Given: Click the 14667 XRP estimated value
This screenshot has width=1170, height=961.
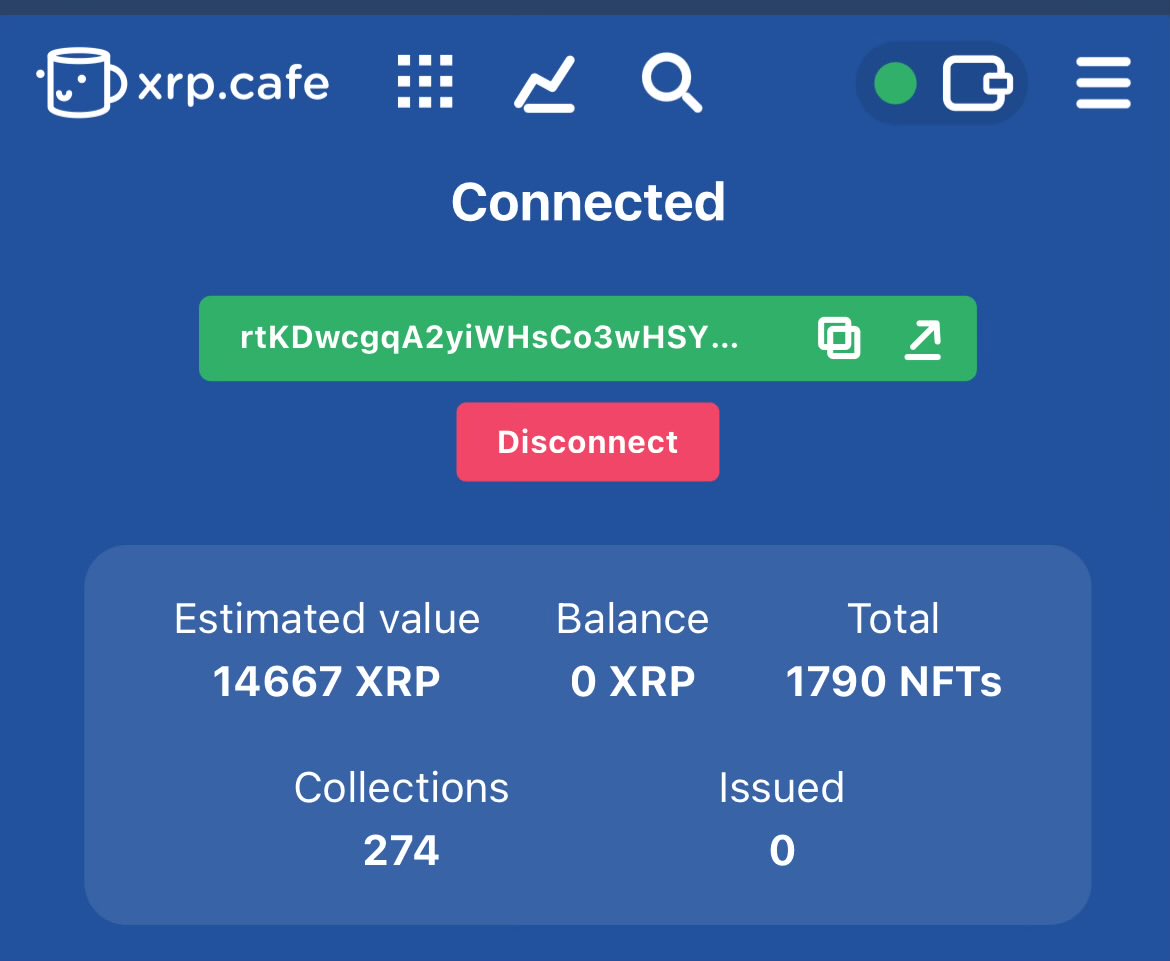Looking at the screenshot, I should pyautogui.click(x=327, y=681).
